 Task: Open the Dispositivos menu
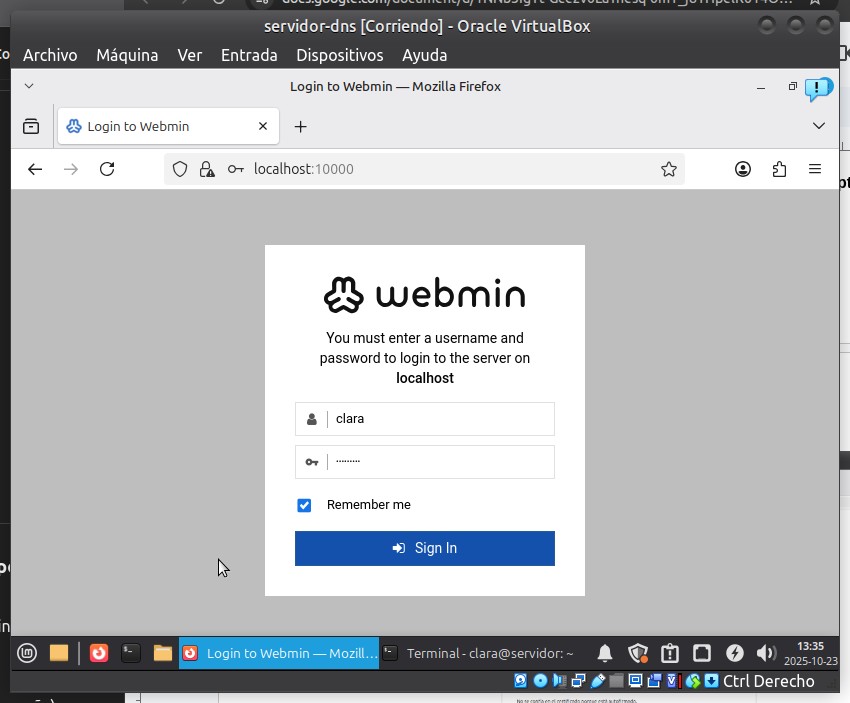pos(339,55)
